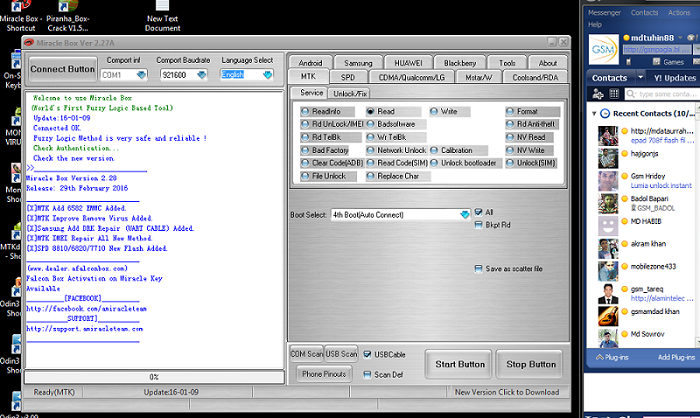This screenshot has height=418, width=700.
Task: Click the GSM avatar in Messenger
Action: (x=603, y=50)
